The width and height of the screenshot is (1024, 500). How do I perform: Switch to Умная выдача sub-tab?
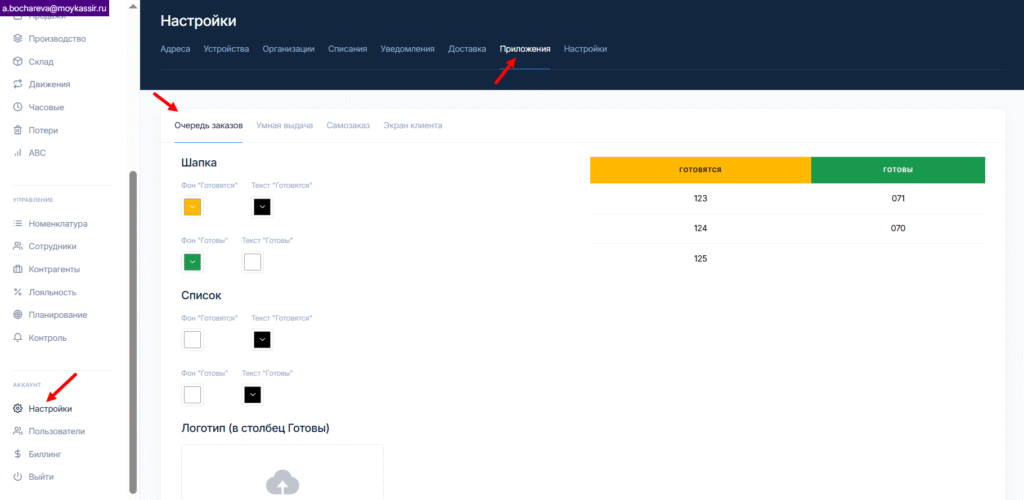tap(285, 125)
